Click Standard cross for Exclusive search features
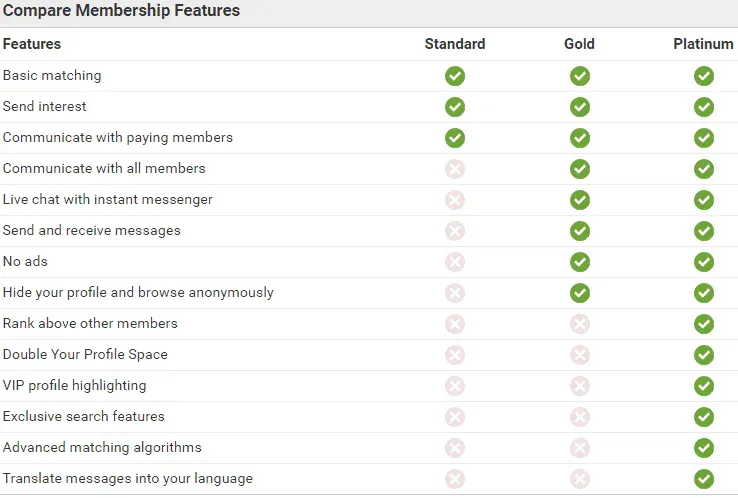The width and height of the screenshot is (738, 498). coord(455,417)
